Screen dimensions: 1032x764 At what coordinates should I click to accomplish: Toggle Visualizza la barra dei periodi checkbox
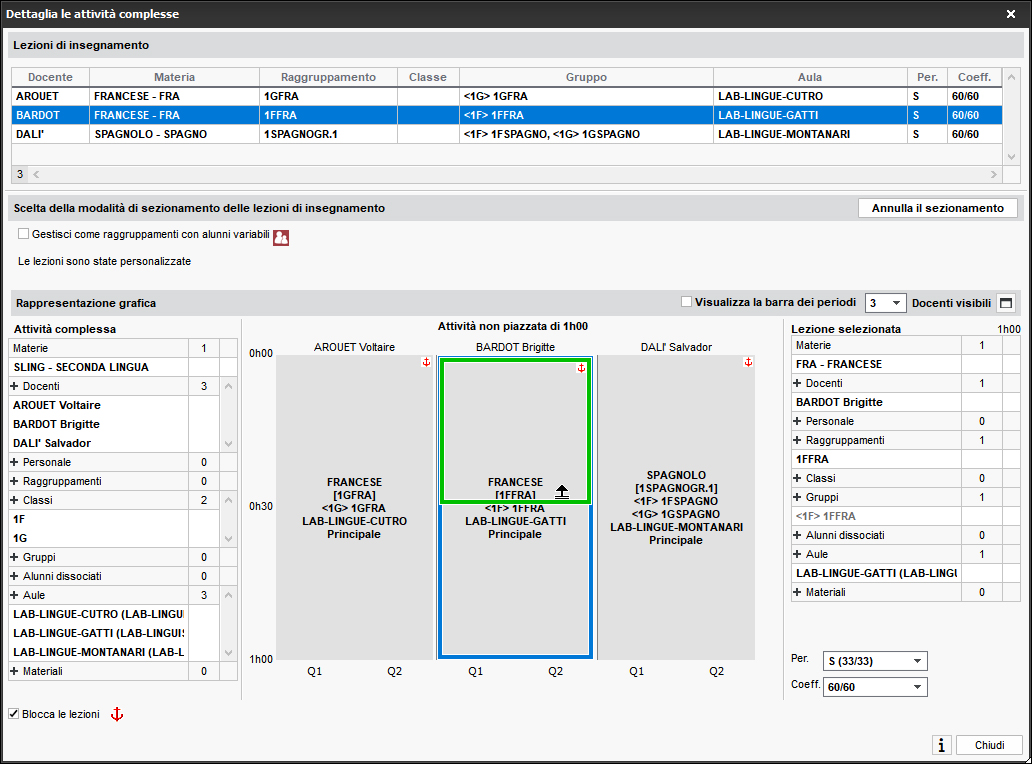[686, 302]
